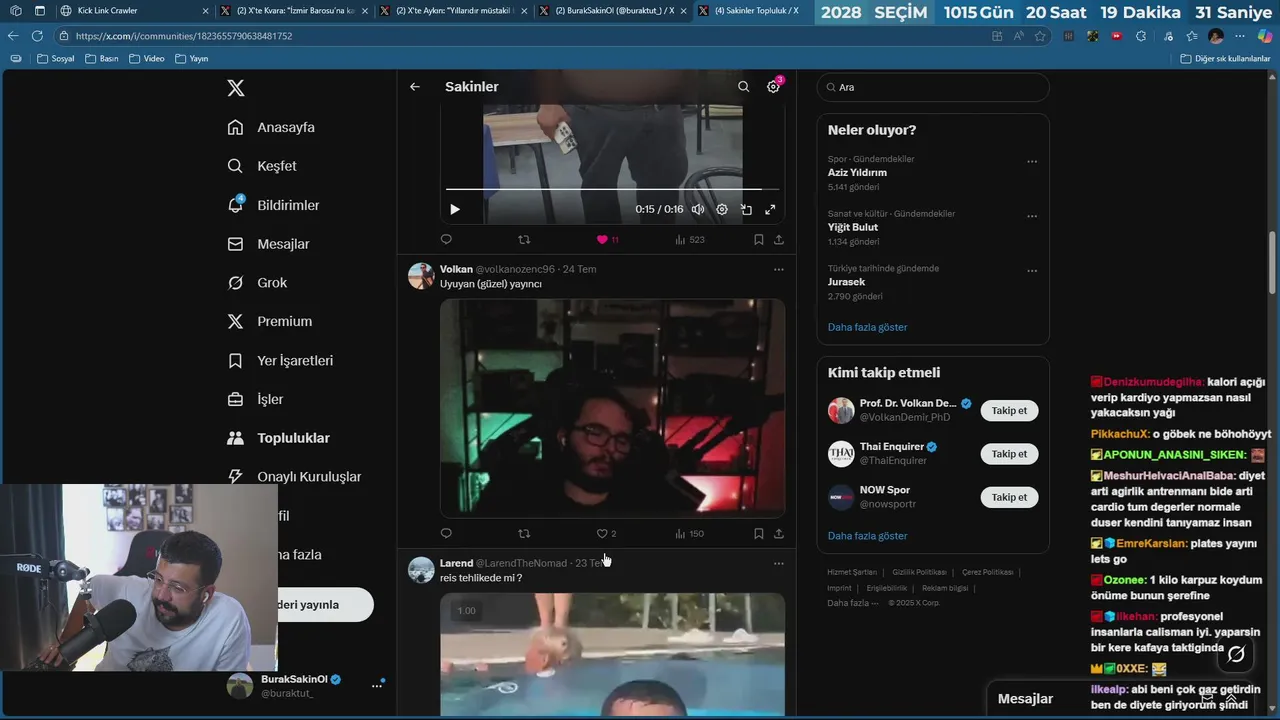The image size is (1280, 720).
Task: Go back with the Sakinler back arrow
Action: (415, 87)
